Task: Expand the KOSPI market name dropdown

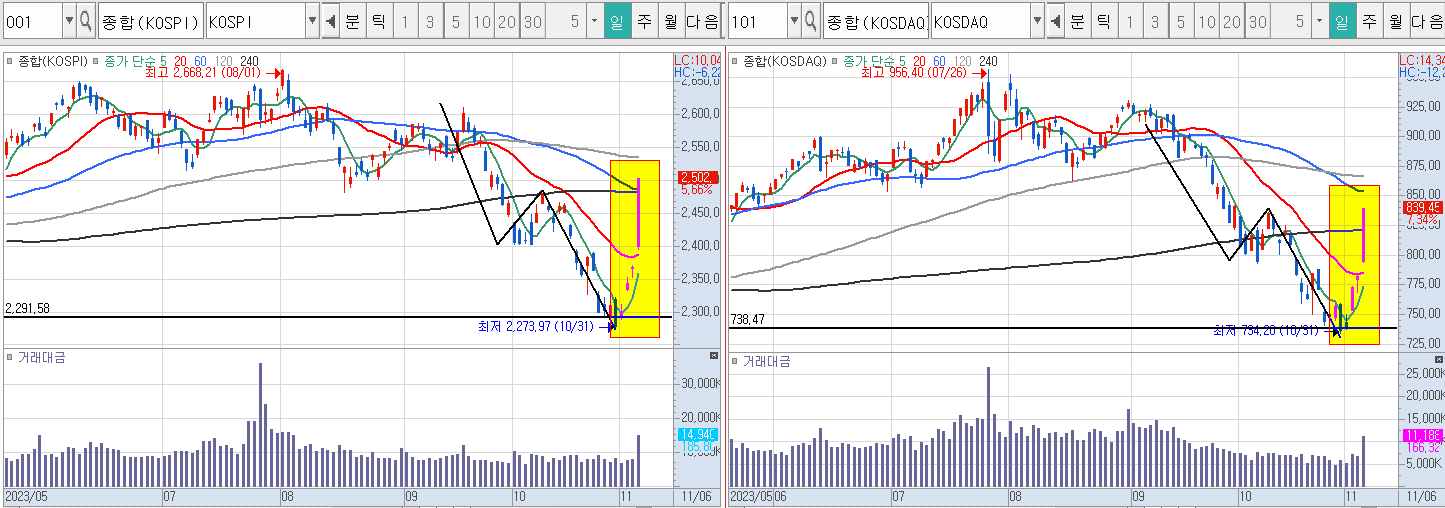Action: click(311, 21)
